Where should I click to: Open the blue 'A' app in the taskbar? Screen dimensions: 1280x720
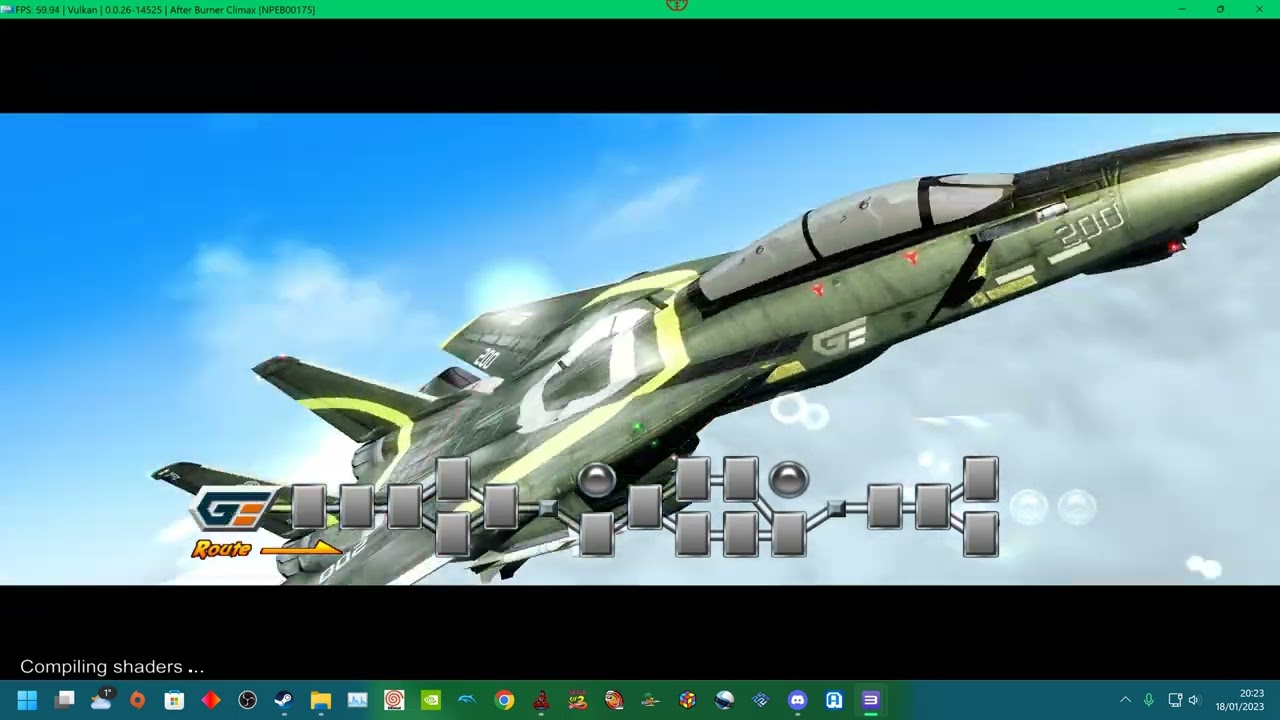(834, 700)
